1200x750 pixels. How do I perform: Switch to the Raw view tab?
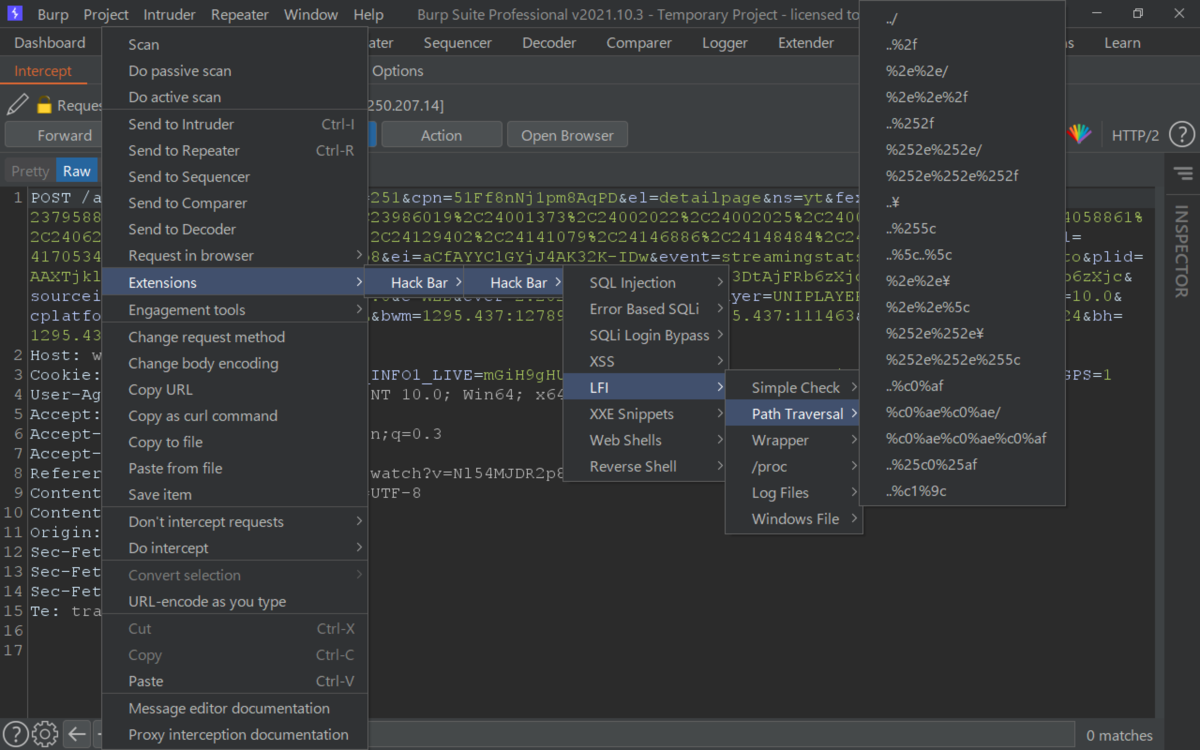[77, 171]
